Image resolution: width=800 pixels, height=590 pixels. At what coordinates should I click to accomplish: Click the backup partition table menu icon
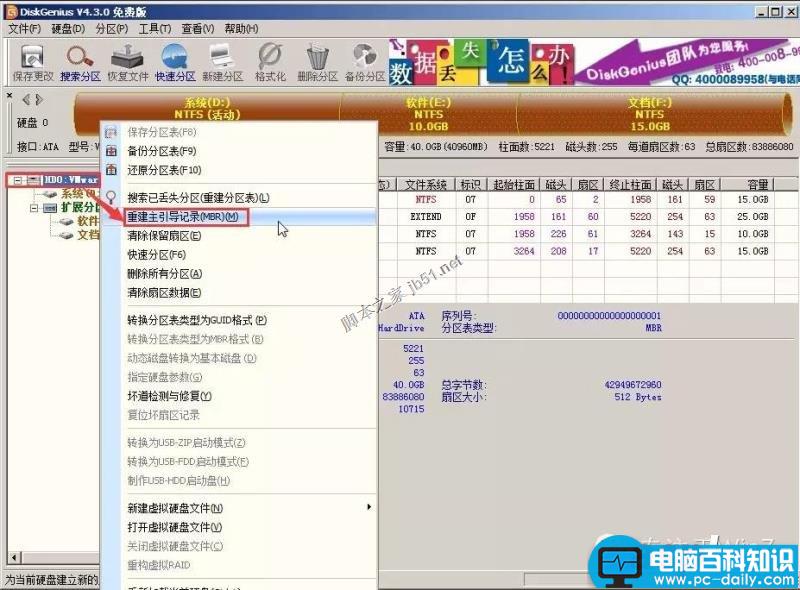[x=111, y=151]
